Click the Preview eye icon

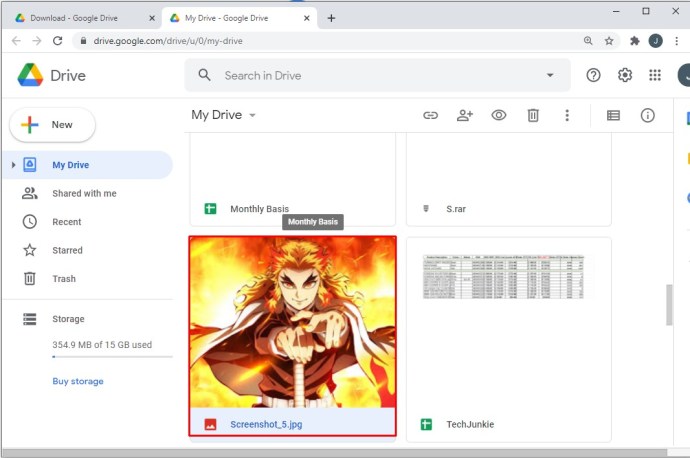499,115
